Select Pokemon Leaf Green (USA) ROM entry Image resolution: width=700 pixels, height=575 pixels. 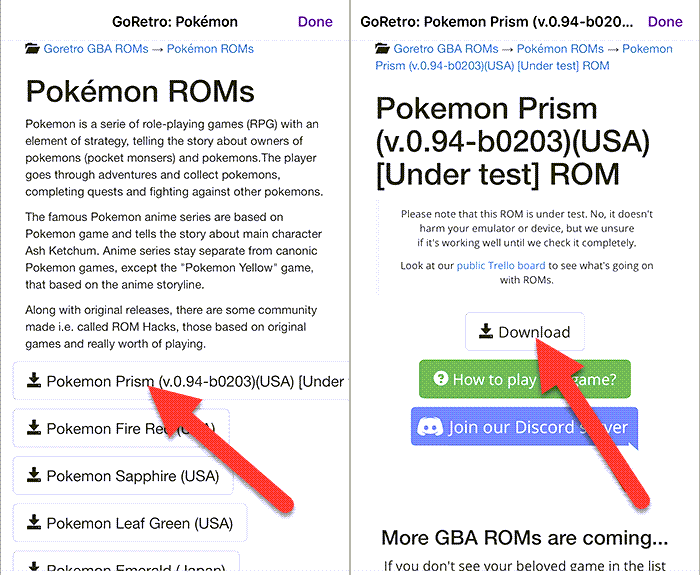point(130,523)
